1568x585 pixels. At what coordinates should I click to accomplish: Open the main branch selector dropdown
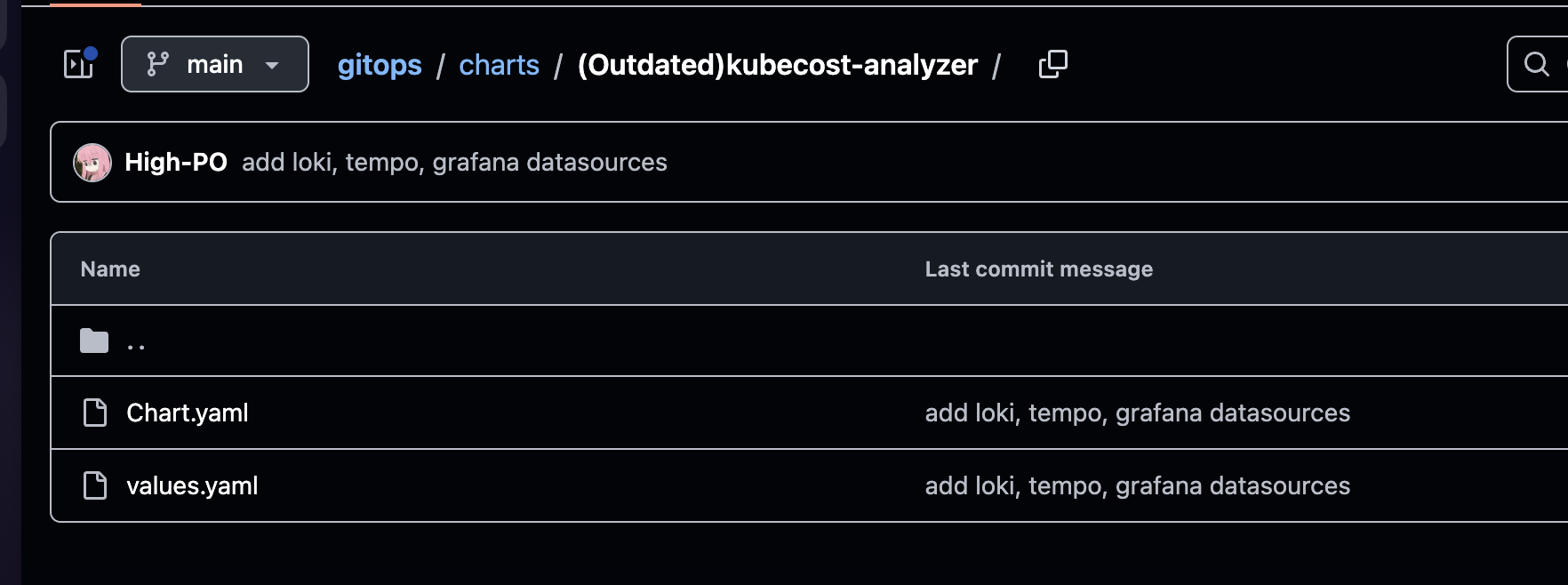[x=215, y=64]
